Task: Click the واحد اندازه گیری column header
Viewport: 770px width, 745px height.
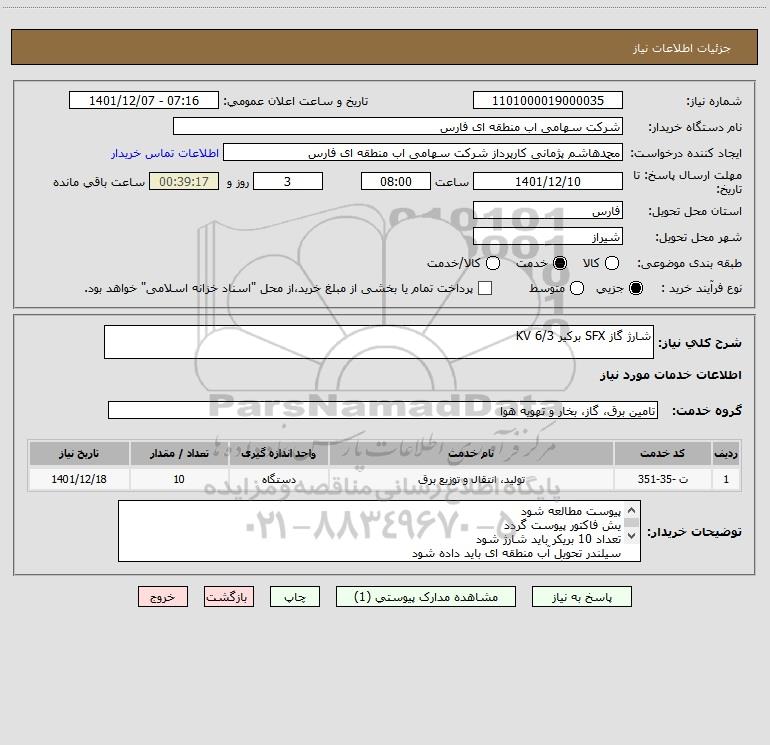Action: (x=278, y=453)
